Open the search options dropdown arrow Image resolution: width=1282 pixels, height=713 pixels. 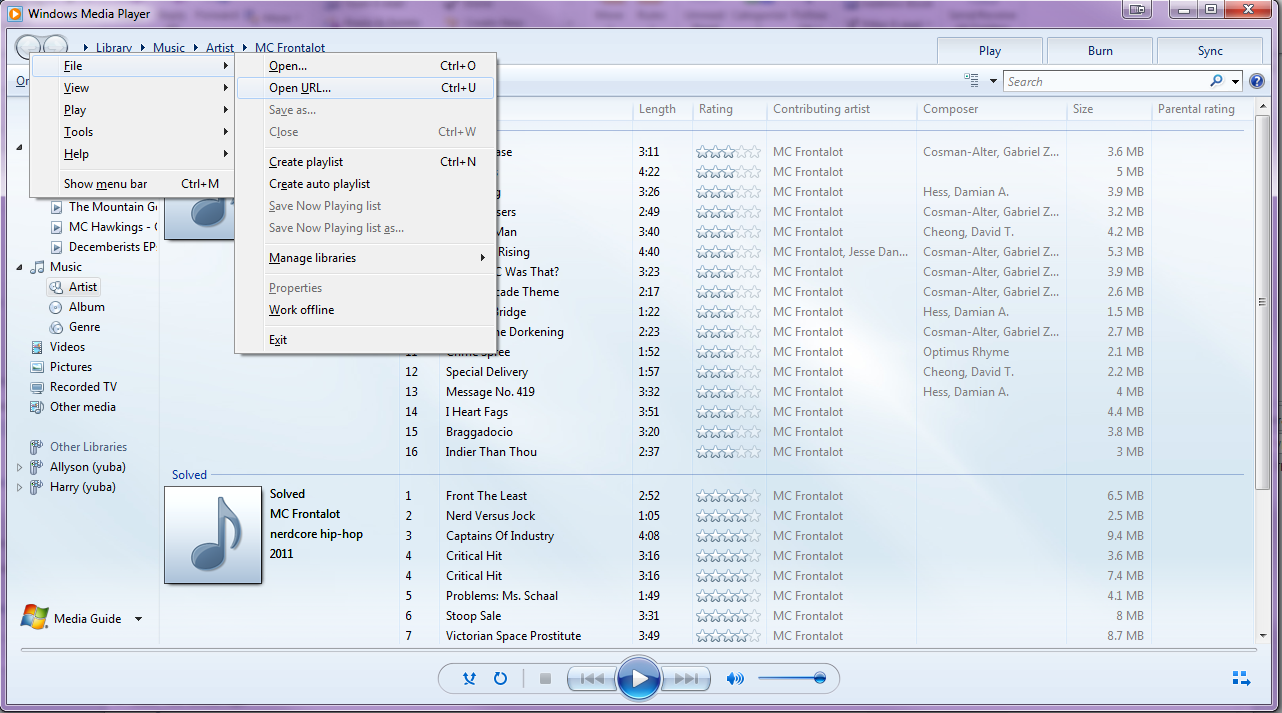1236,81
